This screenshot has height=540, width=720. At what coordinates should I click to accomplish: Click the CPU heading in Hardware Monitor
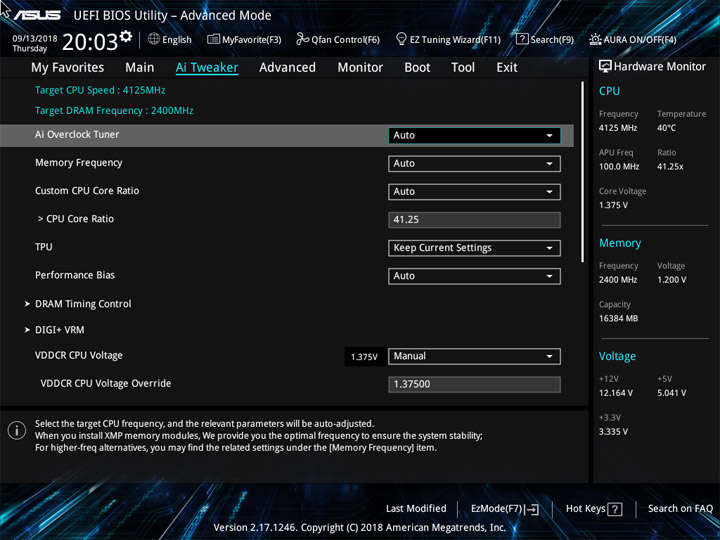pos(609,91)
